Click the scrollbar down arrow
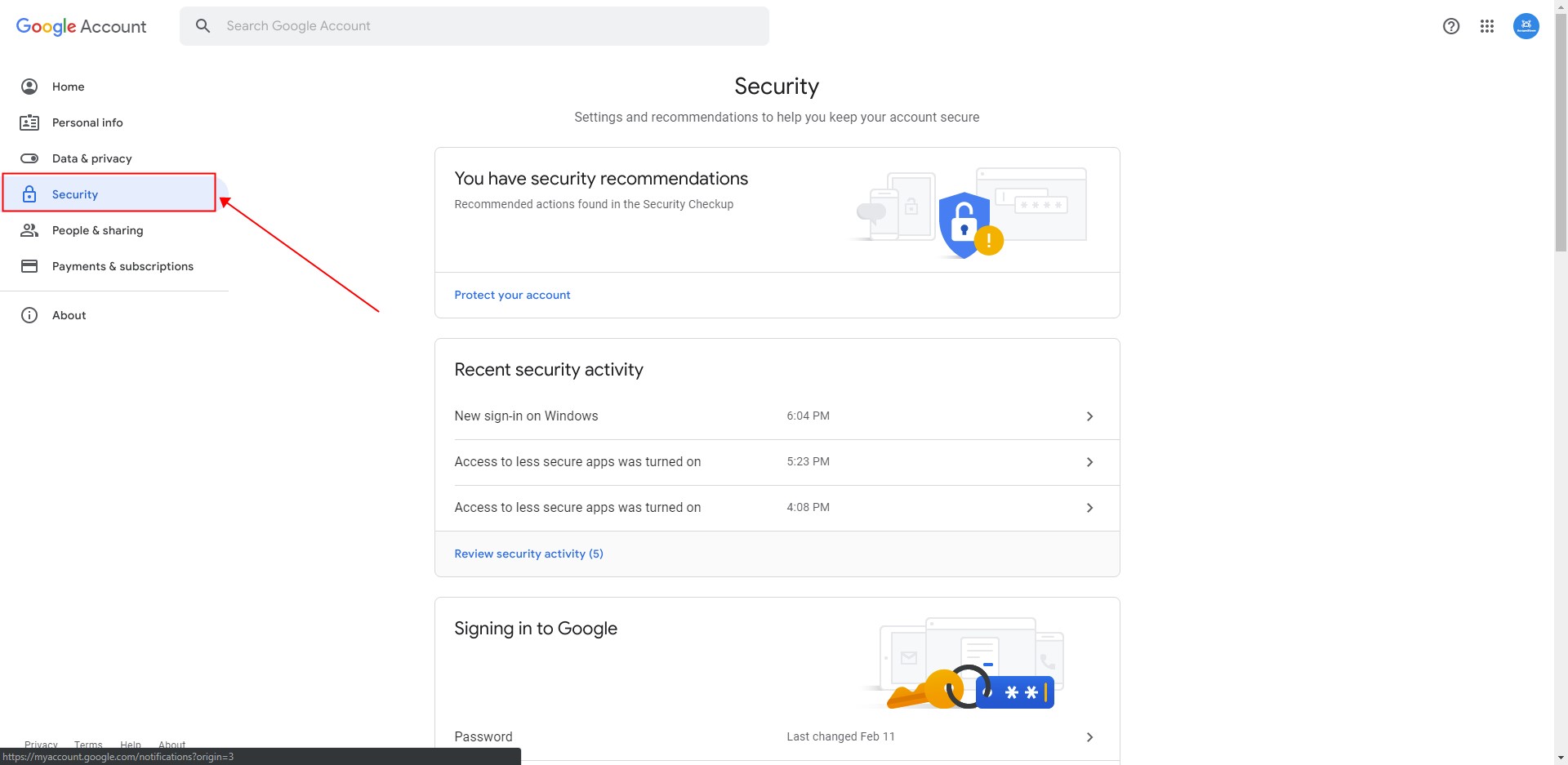 1561,758
